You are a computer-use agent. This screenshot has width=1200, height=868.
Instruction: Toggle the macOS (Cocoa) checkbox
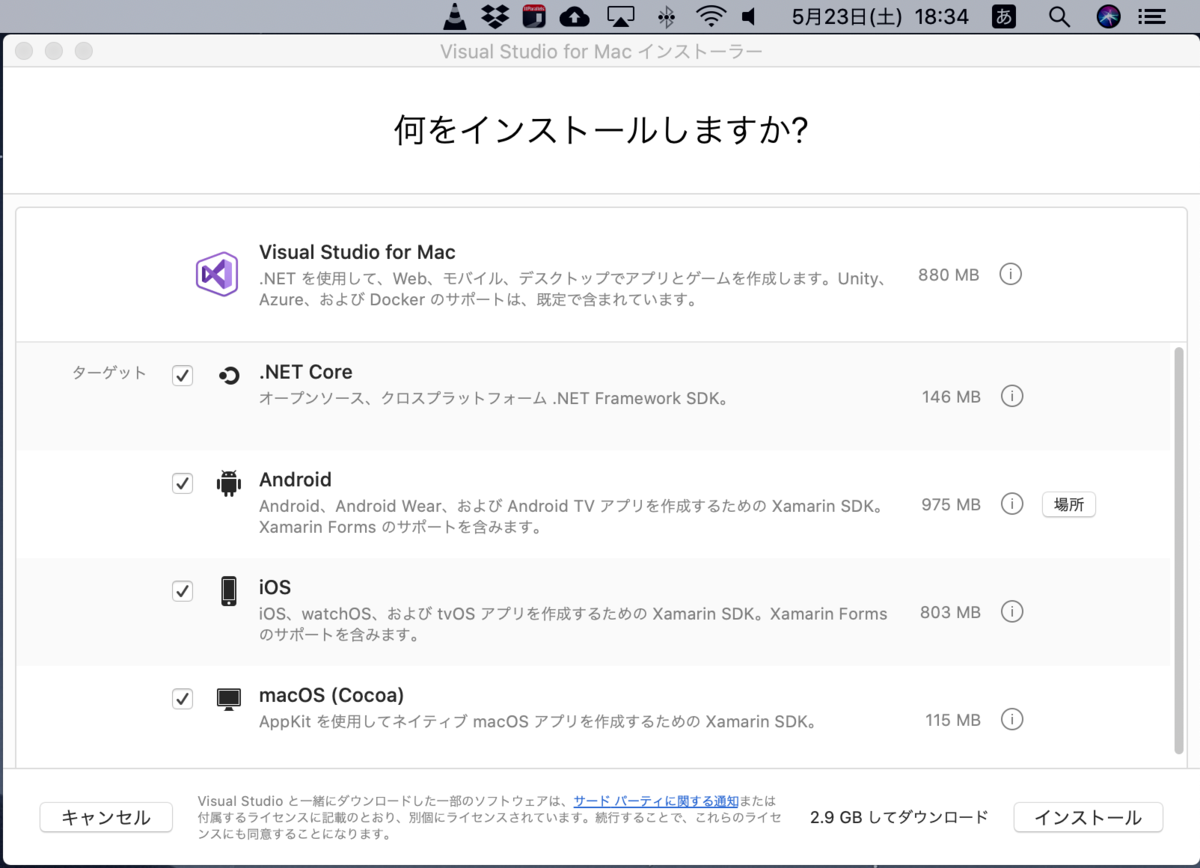pyautogui.click(x=182, y=699)
